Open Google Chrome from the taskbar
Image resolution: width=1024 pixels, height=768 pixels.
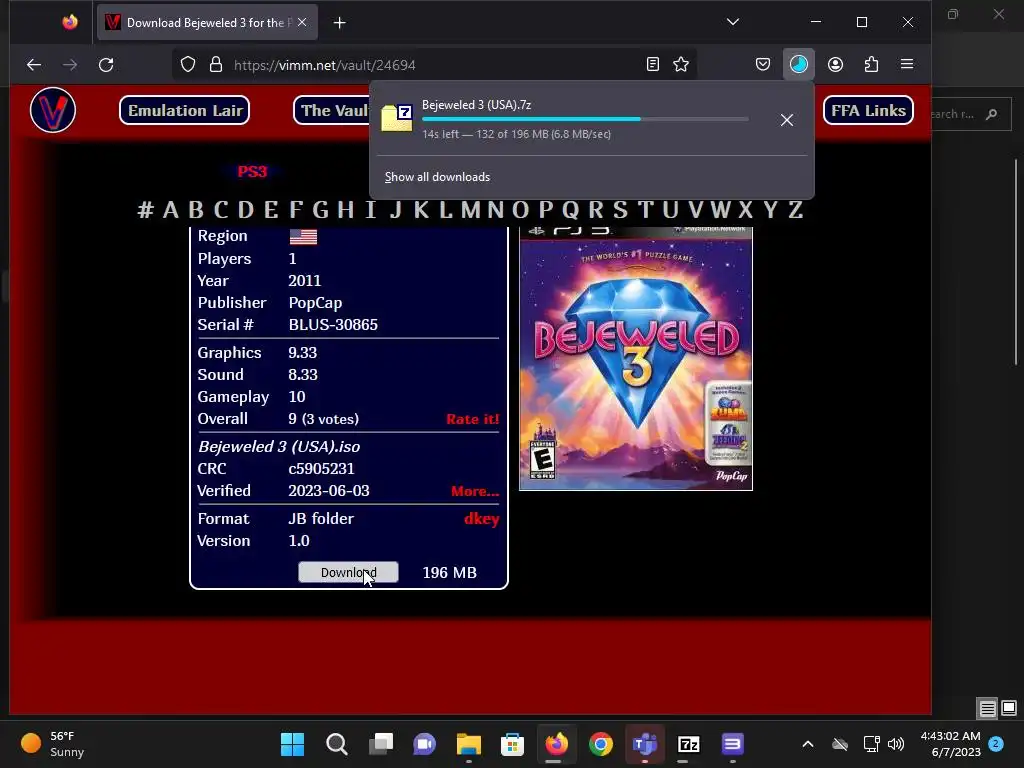(601, 744)
